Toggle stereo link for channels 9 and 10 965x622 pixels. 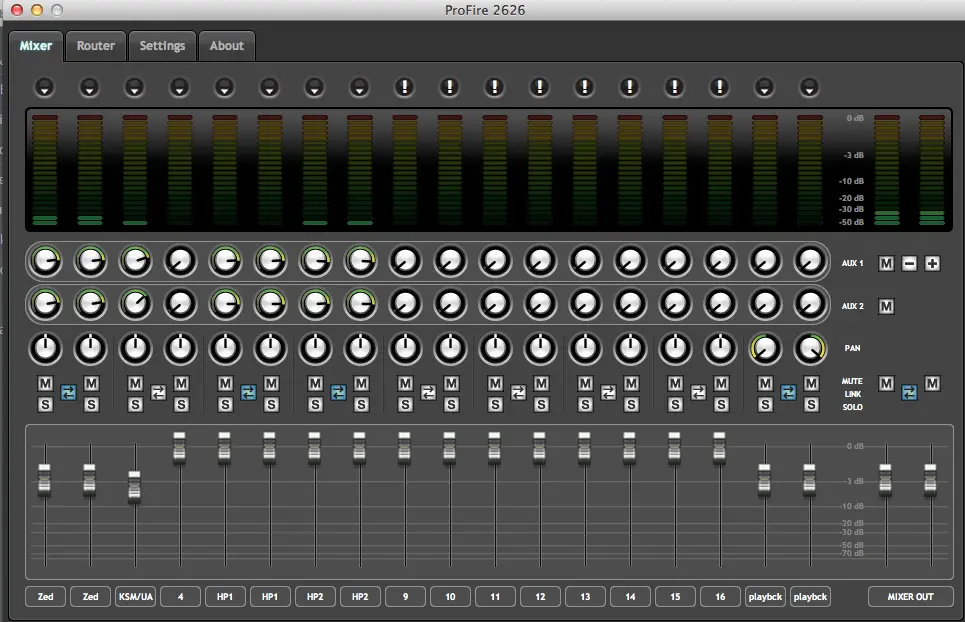[x=428, y=392]
